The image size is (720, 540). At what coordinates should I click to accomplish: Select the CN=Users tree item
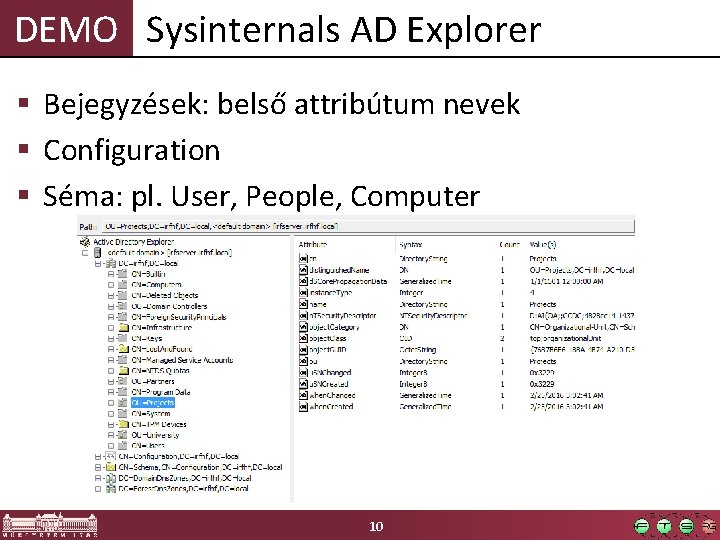click(x=147, y=445)
